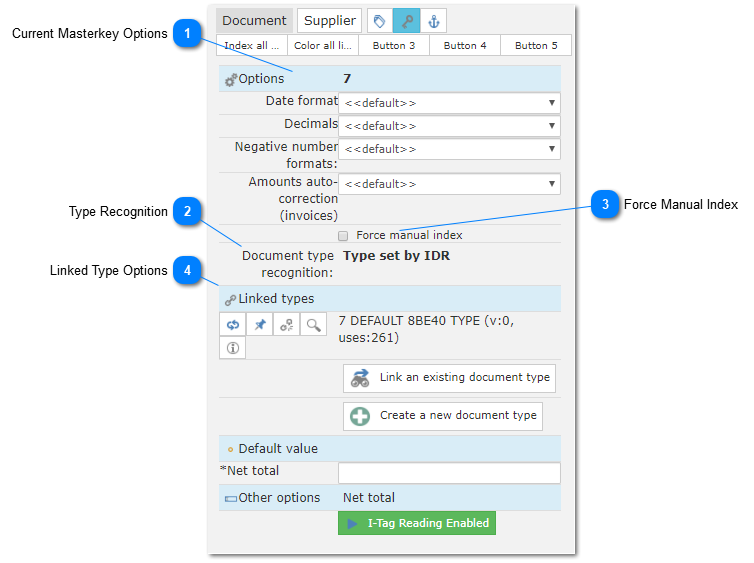
Task: Click the green plus icon on create button
Action: tap(360, 416)
